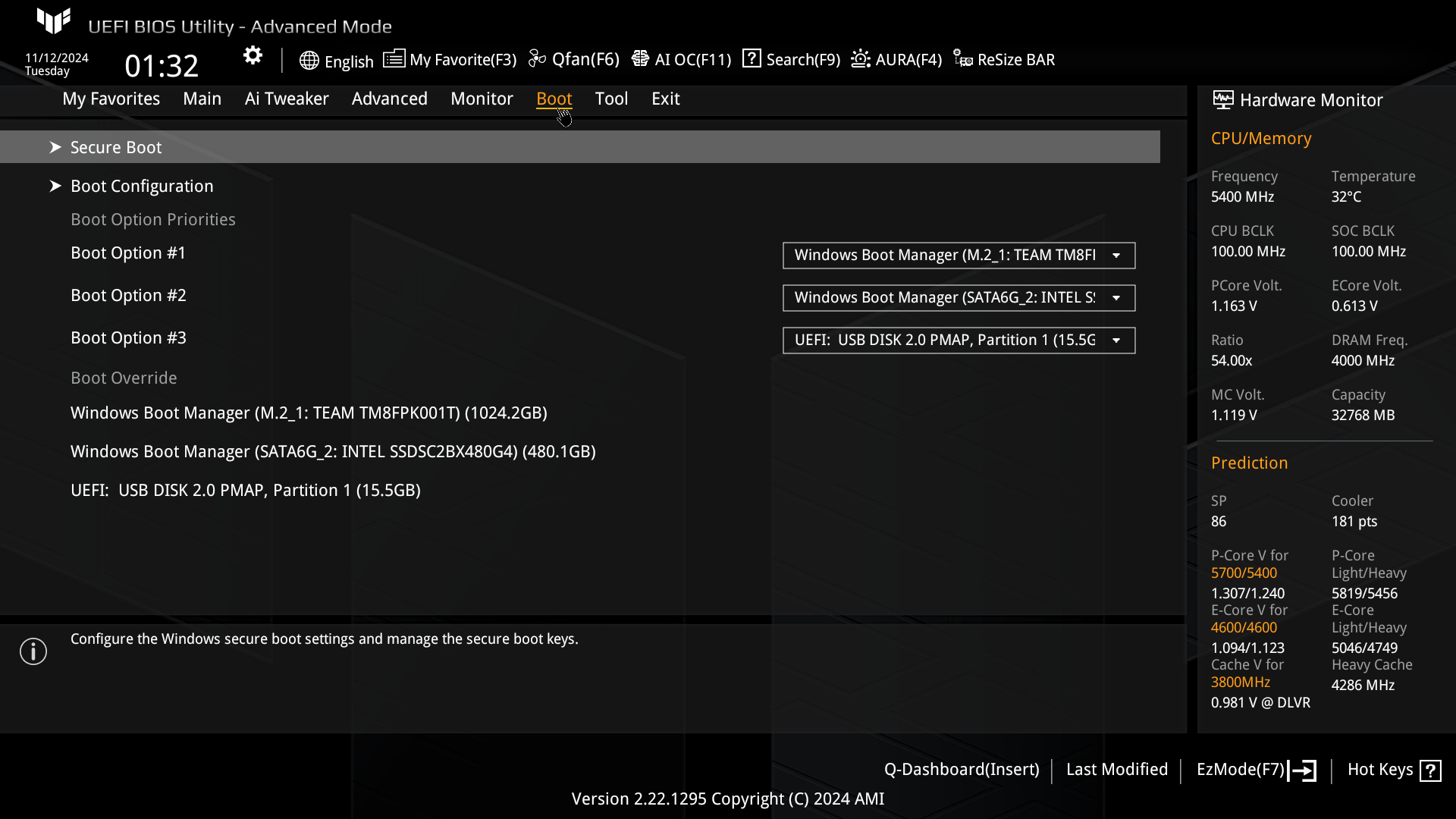Open My Favorite(F3) list icon
This screenshot has width=1456, height=819.
[x=394, y=59]
